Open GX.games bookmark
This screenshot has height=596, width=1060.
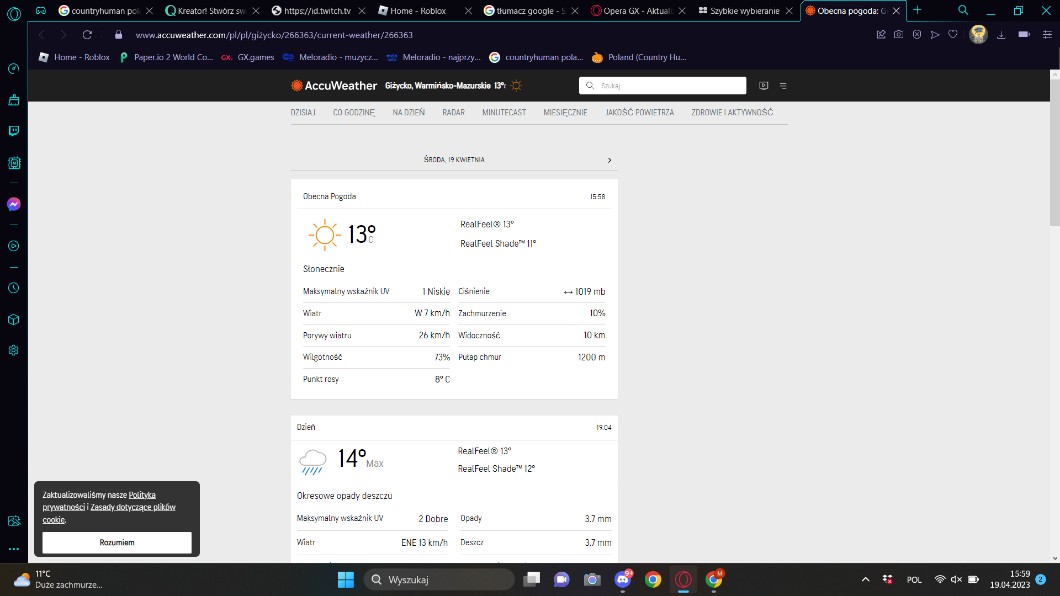pos(248,57)
